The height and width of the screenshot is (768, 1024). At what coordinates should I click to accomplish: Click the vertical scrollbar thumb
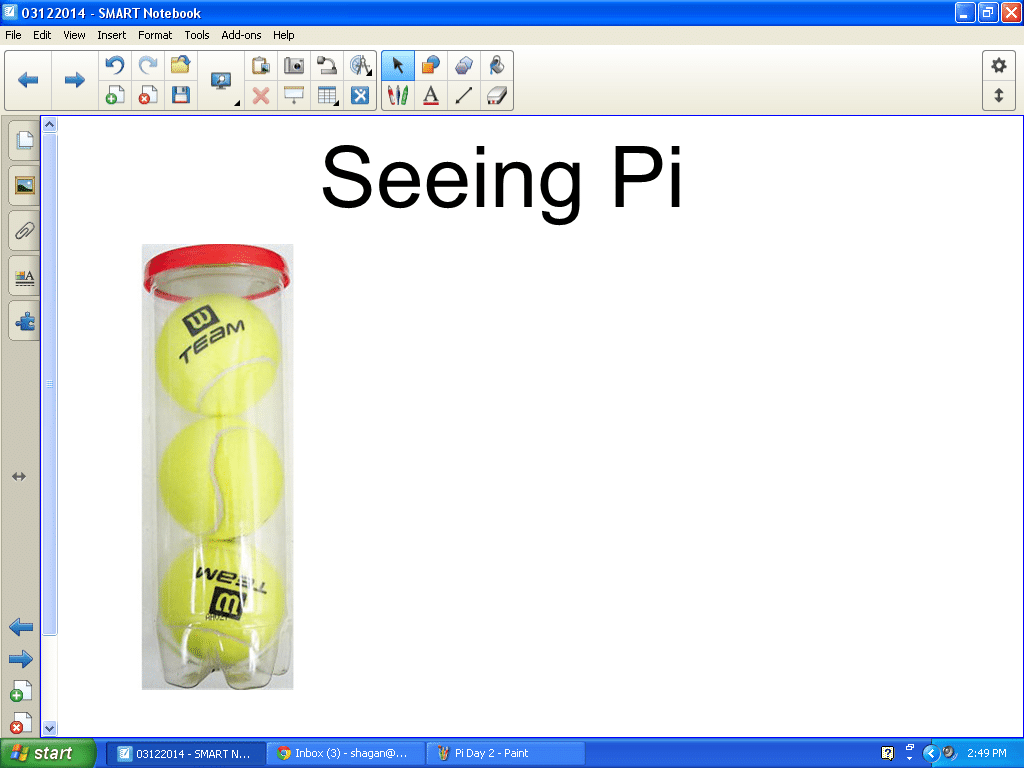pyautogui.click(x=50, y=383)
